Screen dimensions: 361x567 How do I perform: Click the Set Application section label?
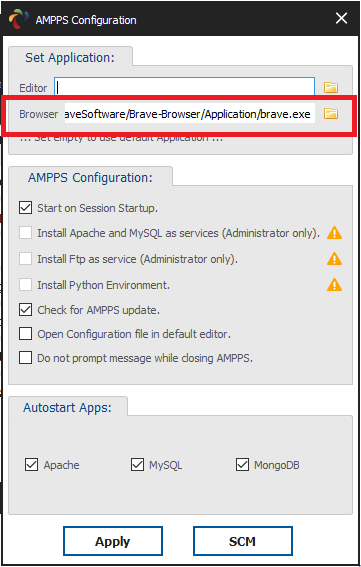pyautogui.click(x=70, y=58)
